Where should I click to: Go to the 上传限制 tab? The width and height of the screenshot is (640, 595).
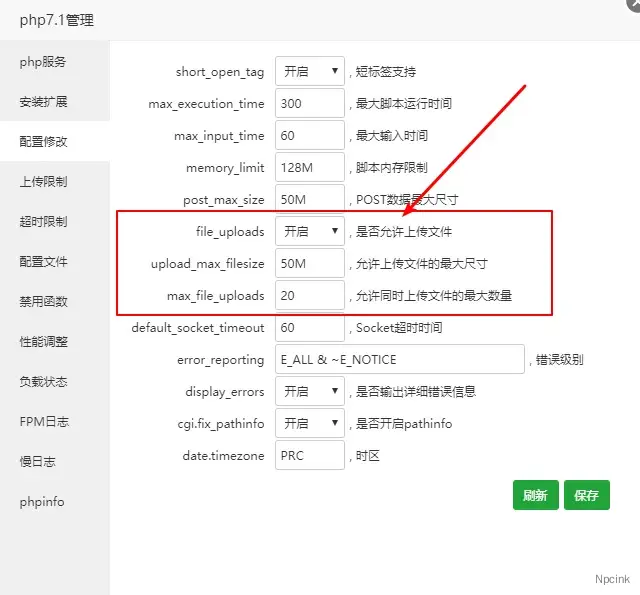[43, 182]
